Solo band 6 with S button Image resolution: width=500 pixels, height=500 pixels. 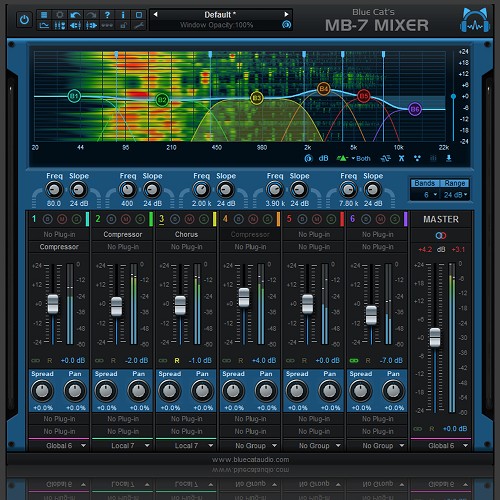(395, 219)
